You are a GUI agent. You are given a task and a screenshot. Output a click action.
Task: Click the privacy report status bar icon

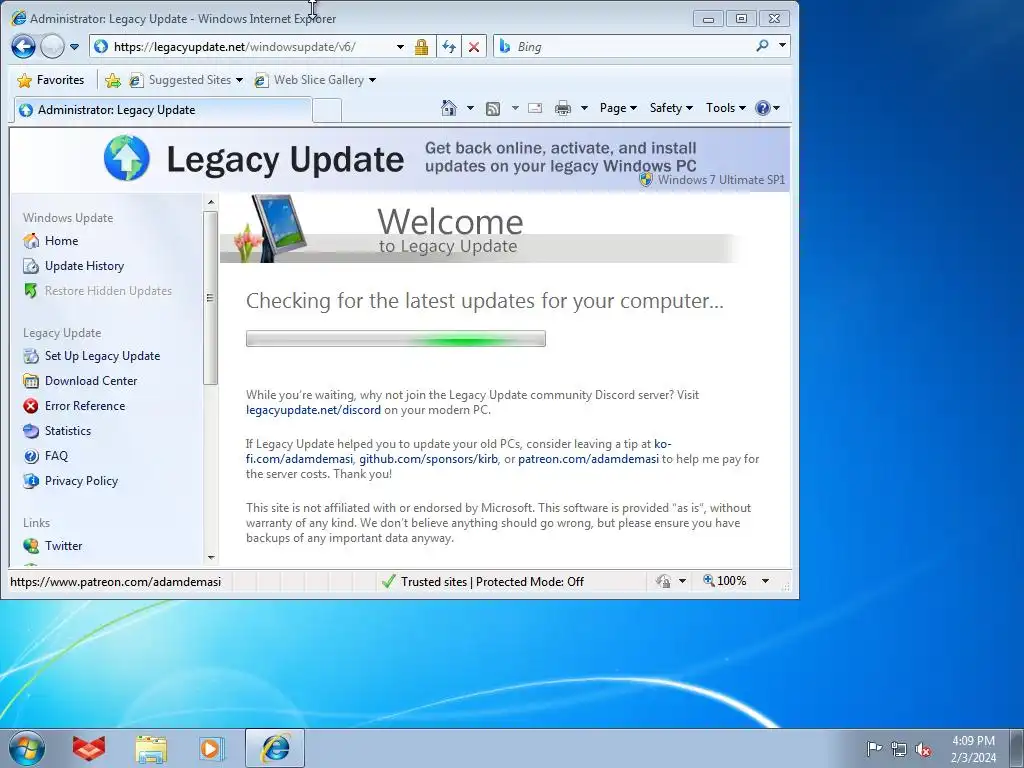664,581
